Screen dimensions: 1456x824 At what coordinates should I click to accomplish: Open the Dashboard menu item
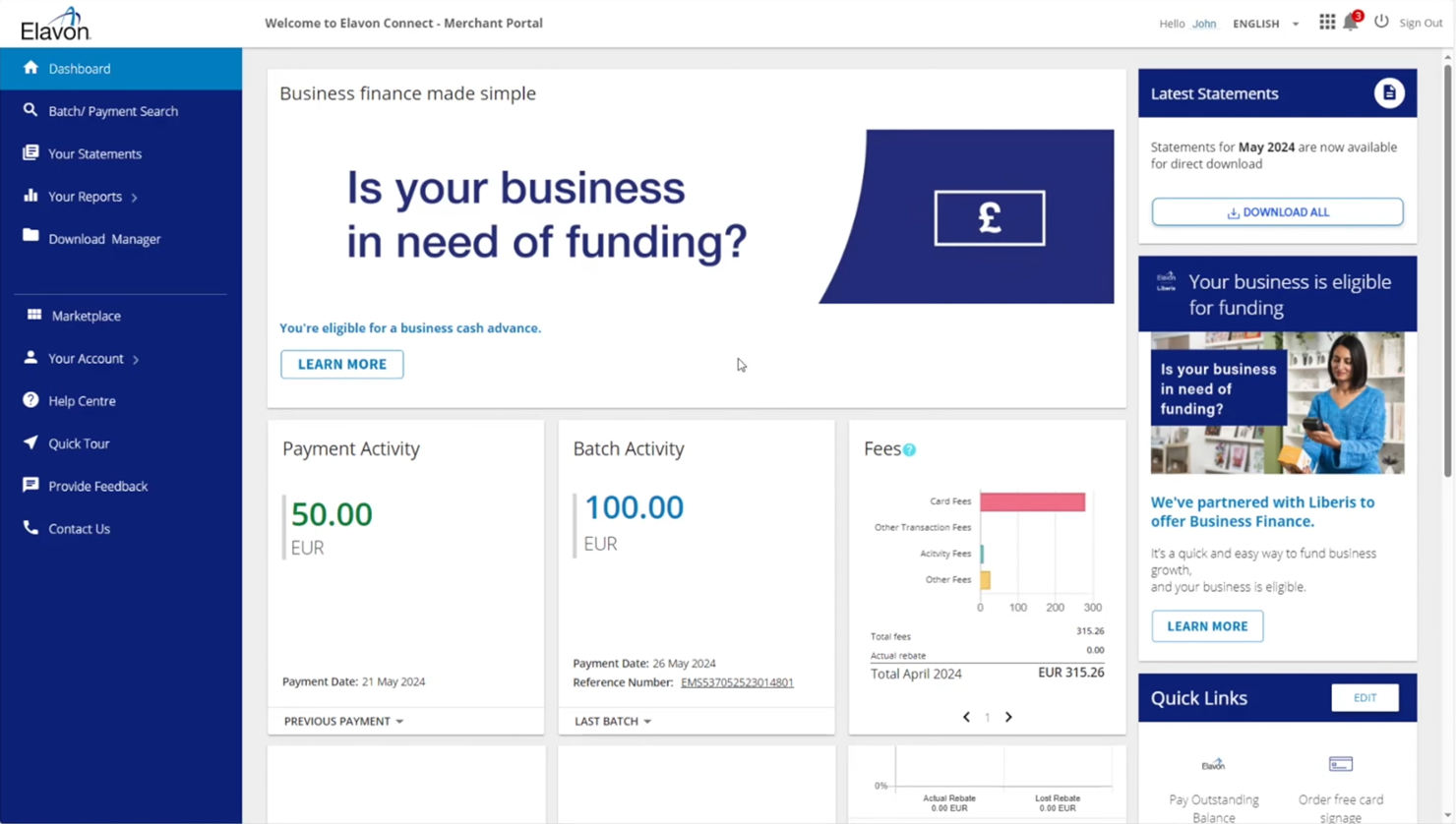(121, 69)
